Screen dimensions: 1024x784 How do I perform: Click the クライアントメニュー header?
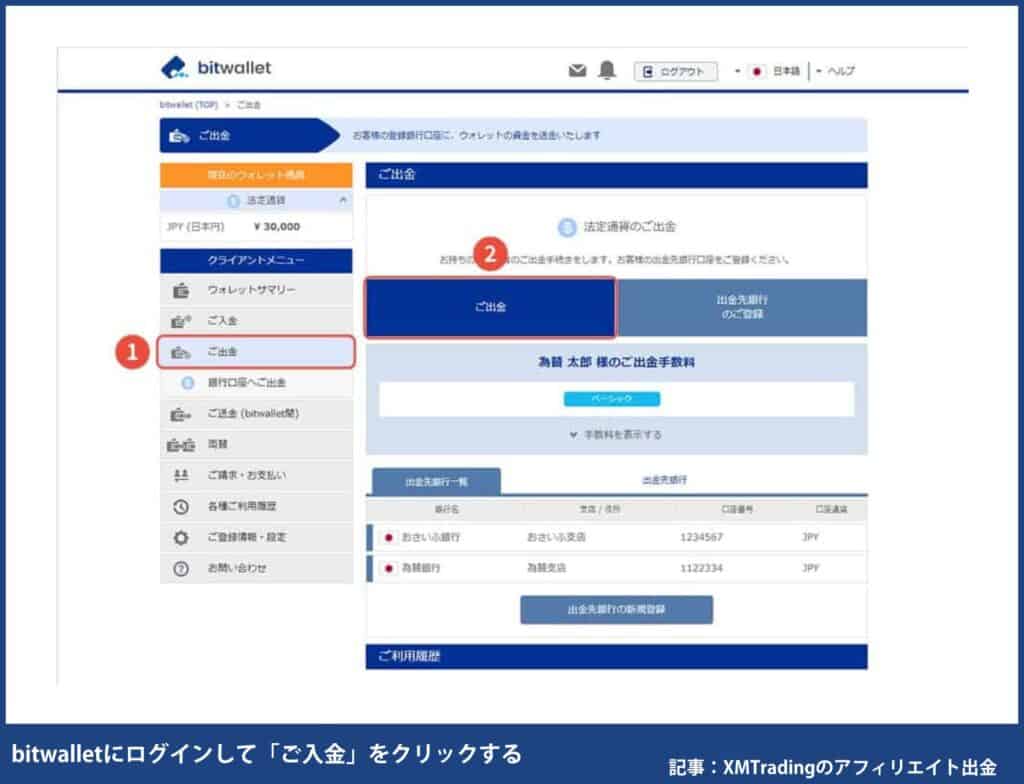(x=256, y=260)
